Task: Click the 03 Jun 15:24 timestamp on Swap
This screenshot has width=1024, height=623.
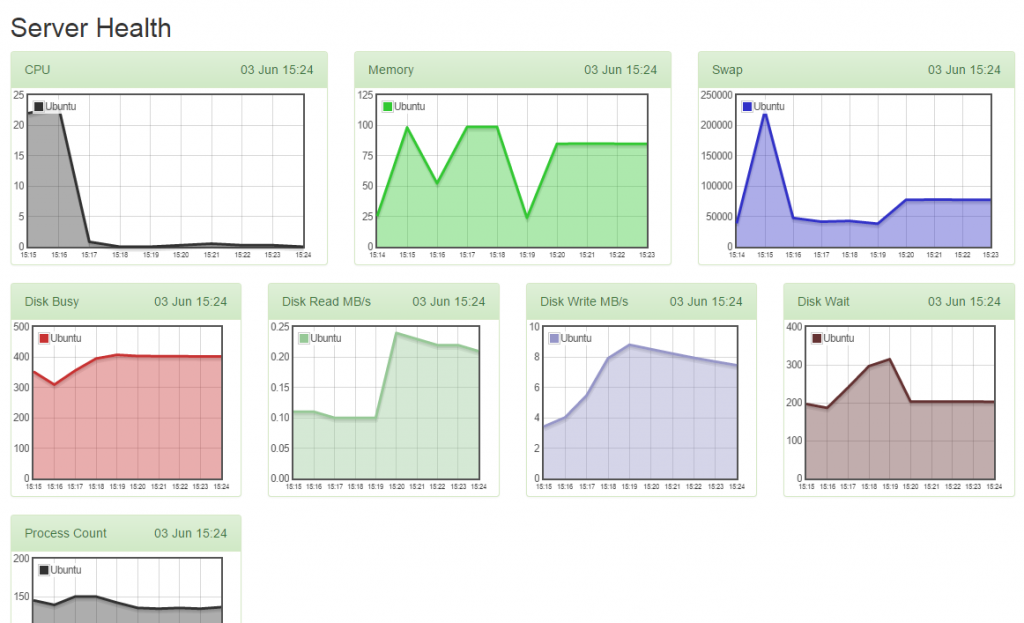Action: 967,69
